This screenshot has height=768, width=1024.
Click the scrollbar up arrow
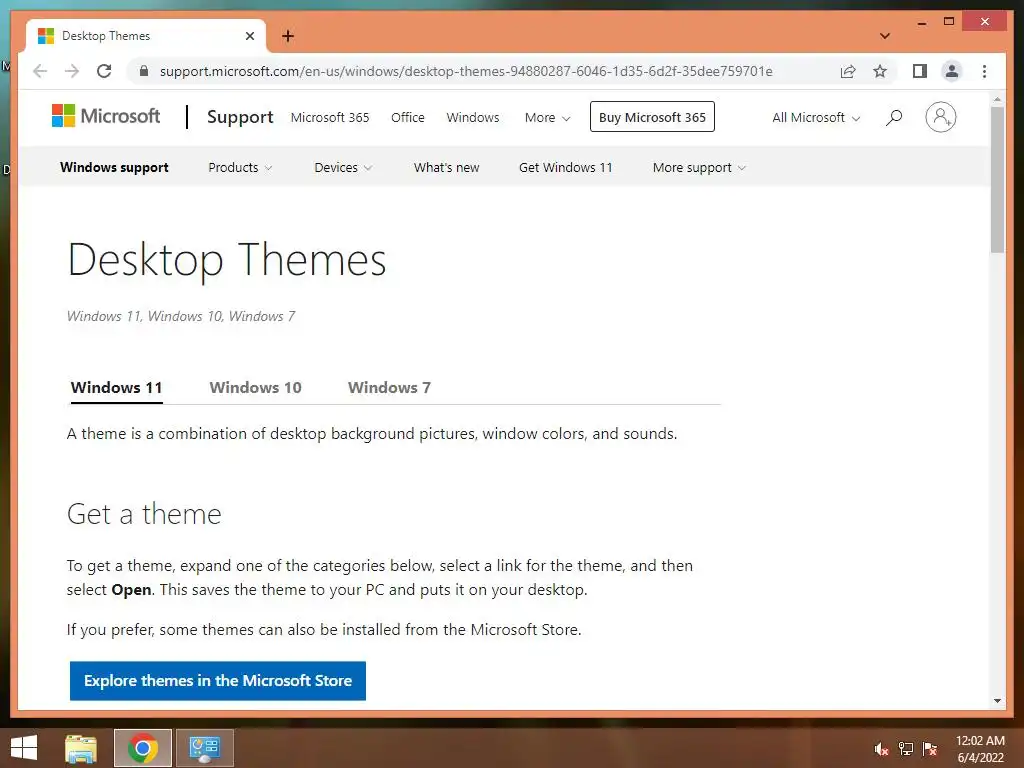coord(997,99)
